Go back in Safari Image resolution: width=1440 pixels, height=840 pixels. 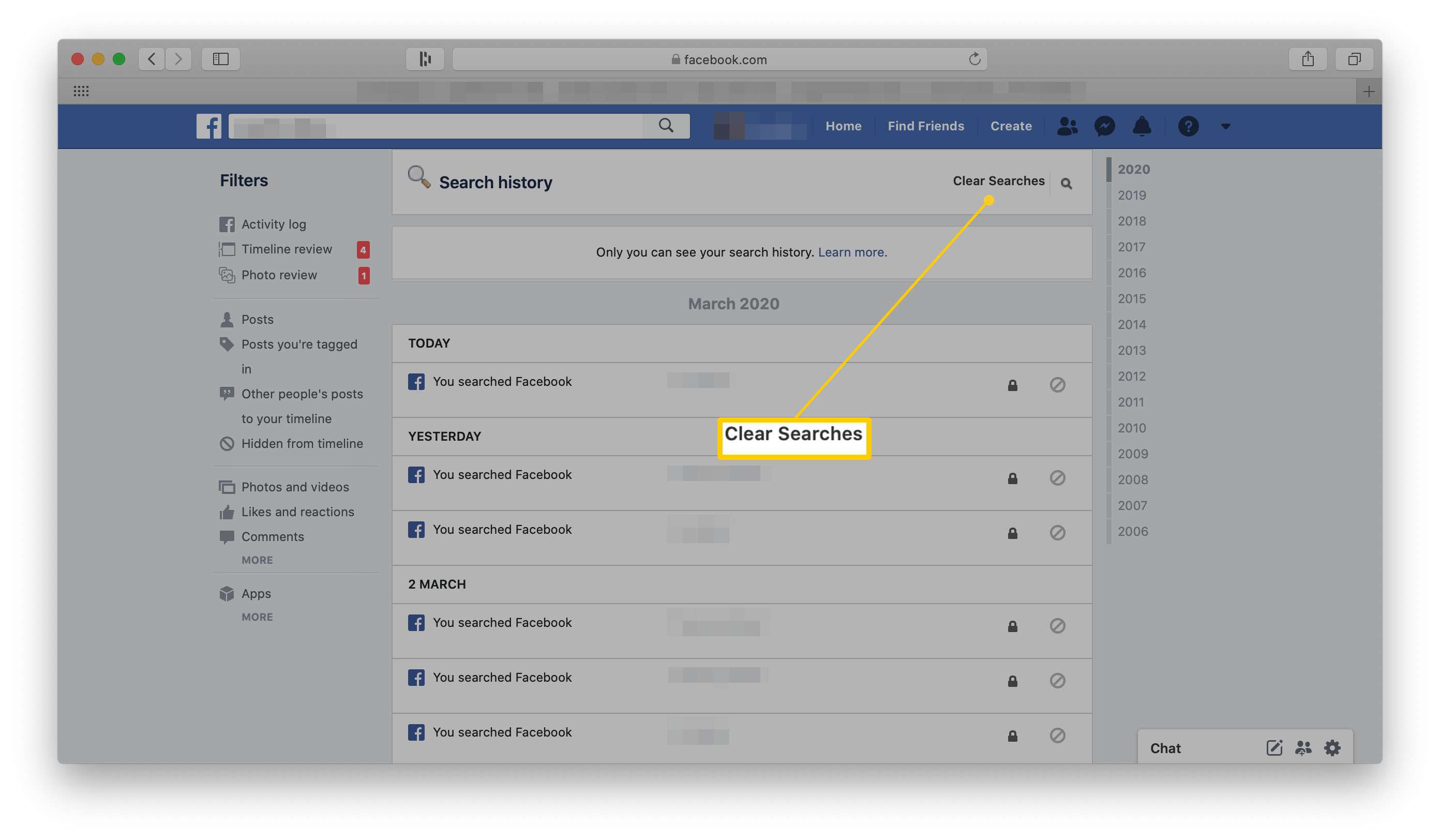click(x=152, y=59)
